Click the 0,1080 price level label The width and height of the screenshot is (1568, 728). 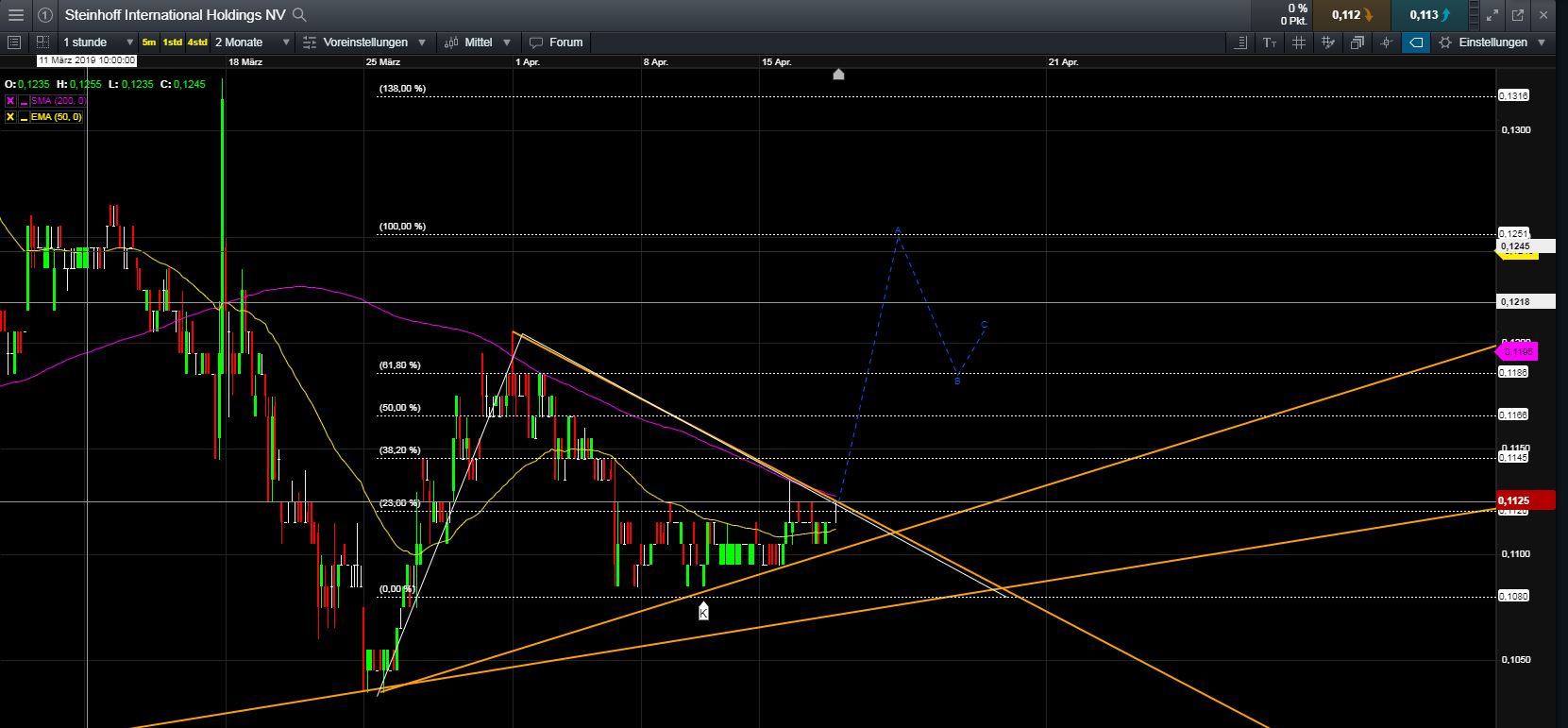coord(1513,596)
